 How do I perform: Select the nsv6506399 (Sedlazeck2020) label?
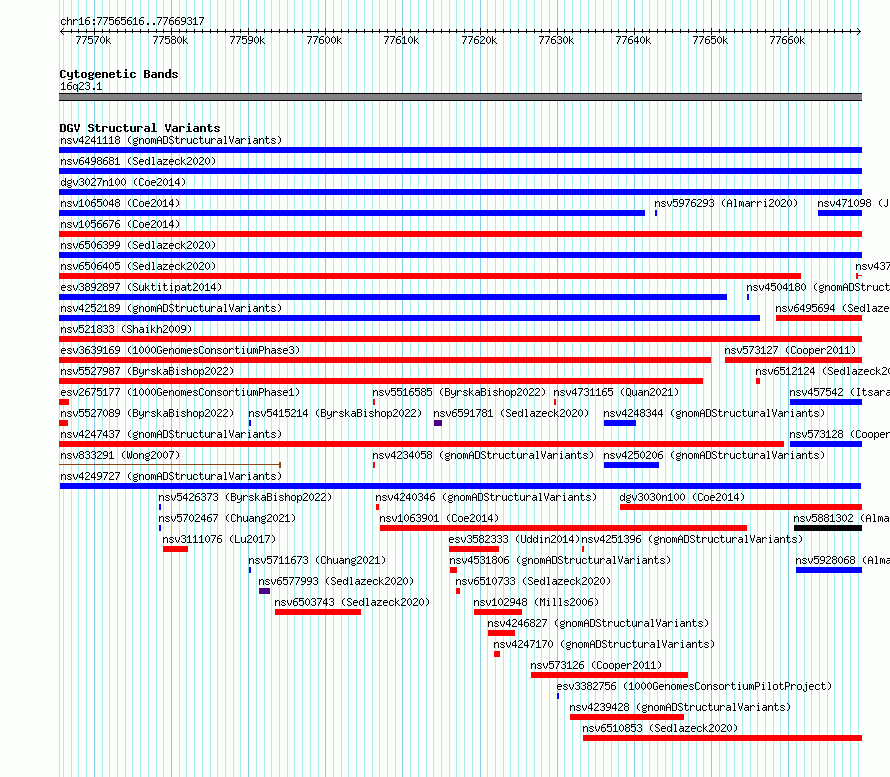[x=138, y=245]
